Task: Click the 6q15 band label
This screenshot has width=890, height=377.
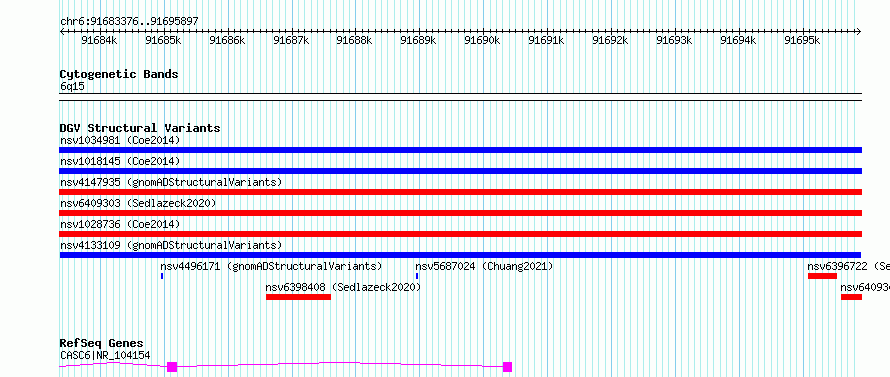Action: tap(72, 87)
